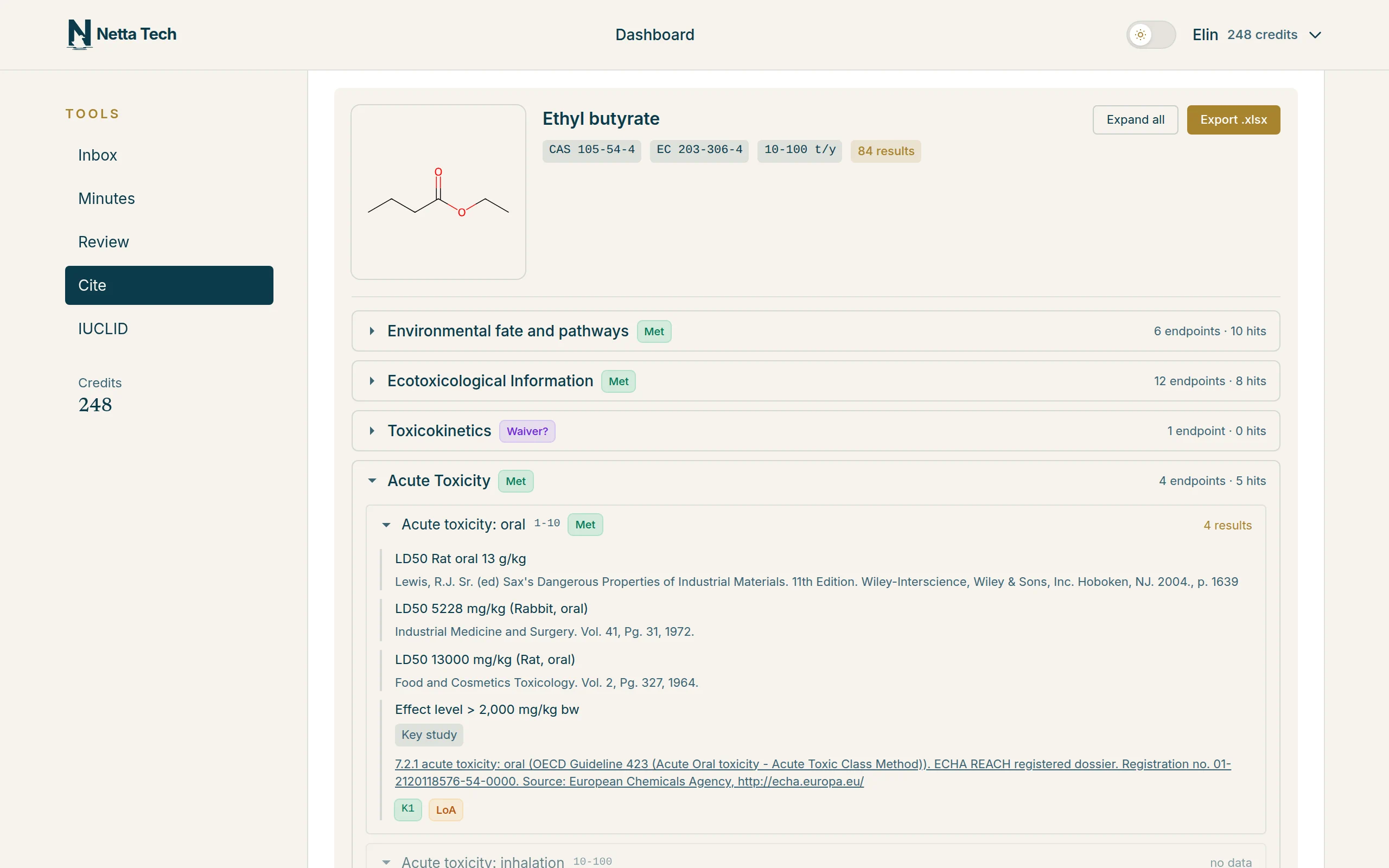Open the Review tool
1389x868 pixels.
[169, 242]
